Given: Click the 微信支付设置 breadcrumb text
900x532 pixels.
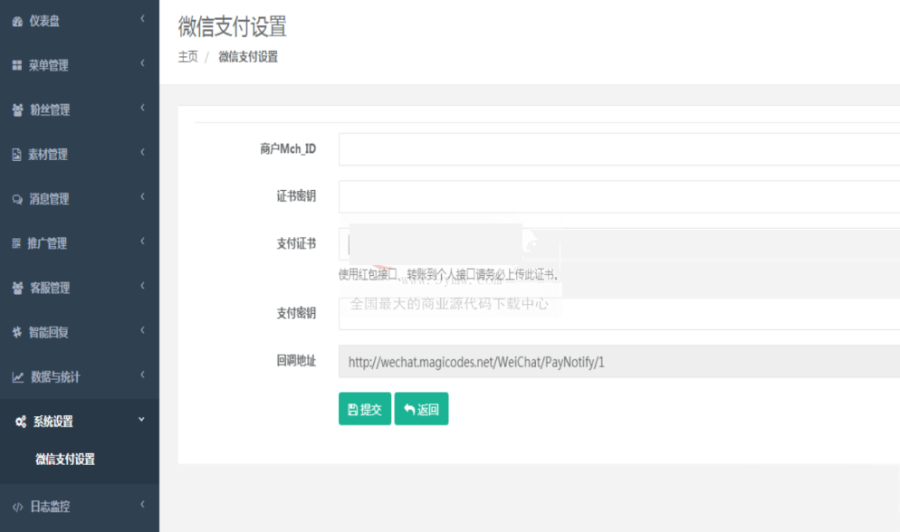Looking at the screenshot, I should coord(248,57).
